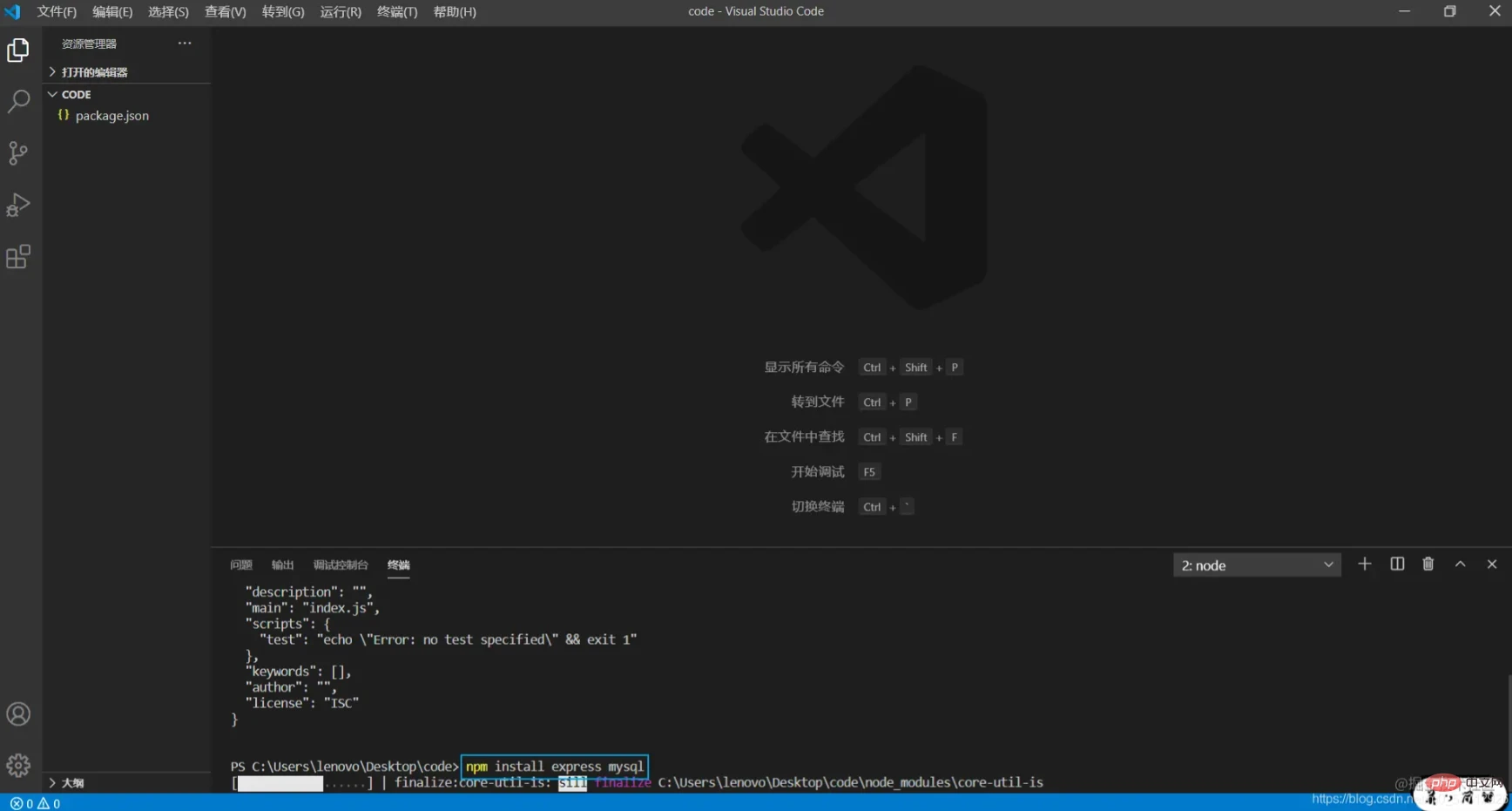The image size is (1512, 811).
Task: Click the 开始调试 hint text
Action: pos(817,471)
